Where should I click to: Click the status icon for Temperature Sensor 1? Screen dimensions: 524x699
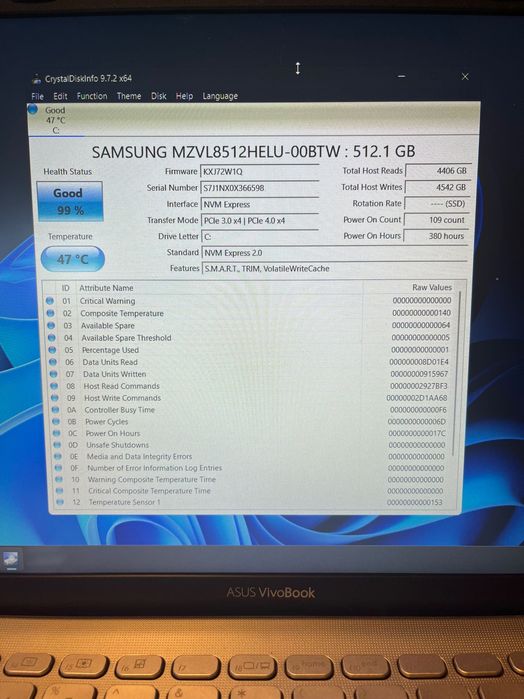point(60,502)
